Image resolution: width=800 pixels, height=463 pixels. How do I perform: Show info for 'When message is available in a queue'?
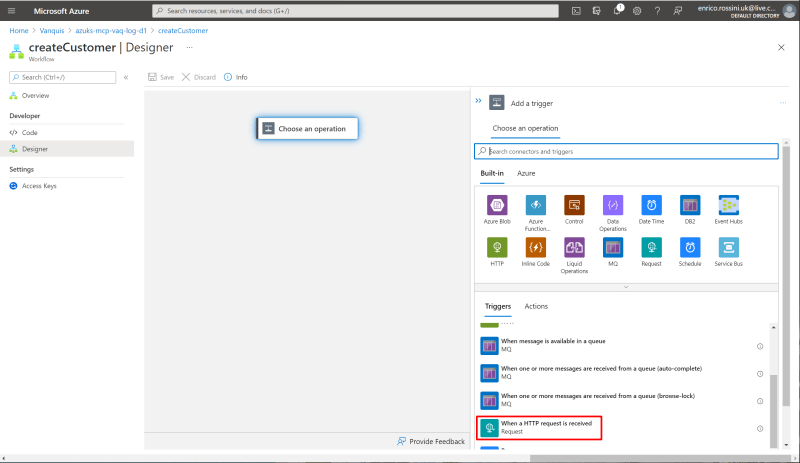point(760,347)
